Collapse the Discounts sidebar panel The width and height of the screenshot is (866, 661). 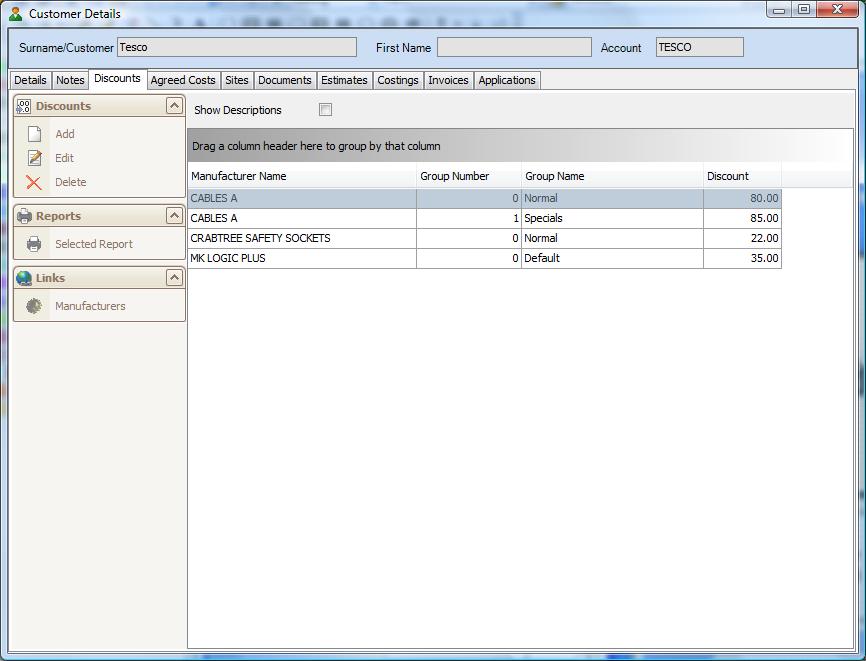pyautogui.click(x=174, y=106)
